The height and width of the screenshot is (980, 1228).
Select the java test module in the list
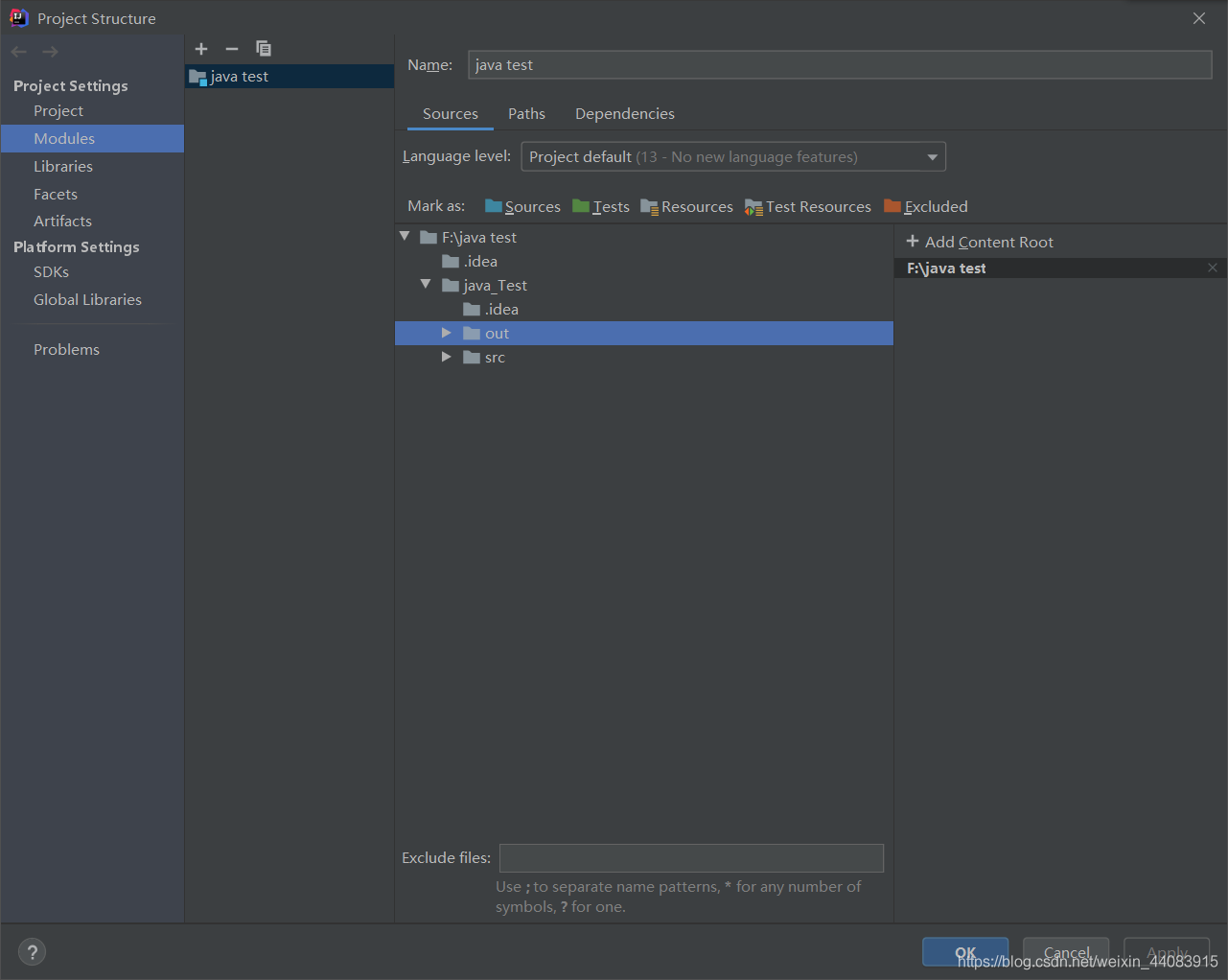(290, 77)
